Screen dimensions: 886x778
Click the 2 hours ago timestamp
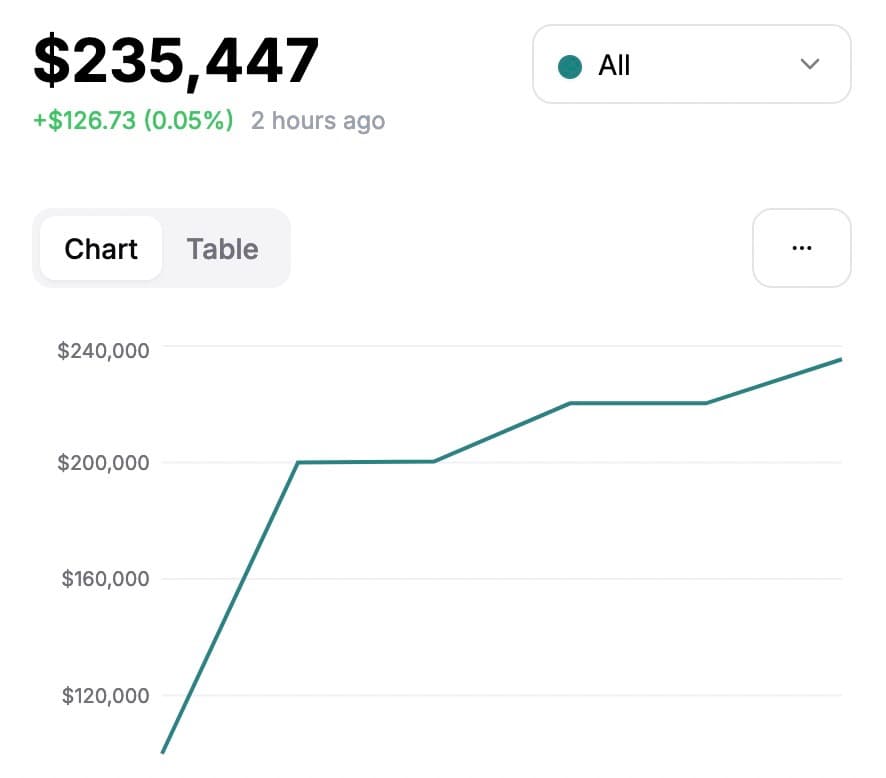[x=317, y=121]
